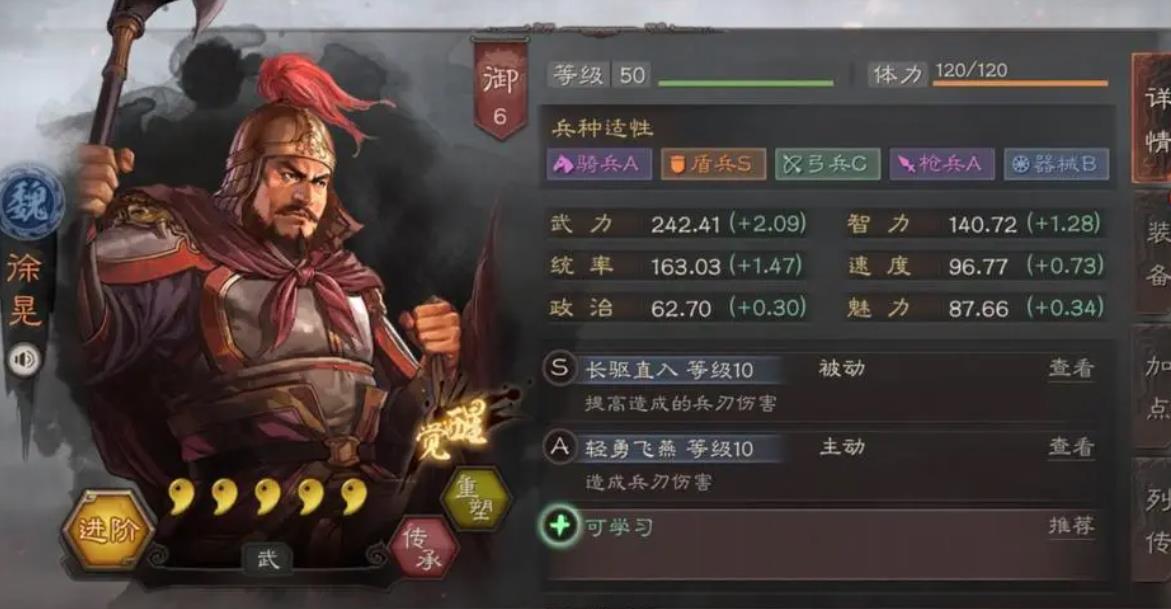Open 查看 for skill 轻勇飞燕

pos(1072,447)
